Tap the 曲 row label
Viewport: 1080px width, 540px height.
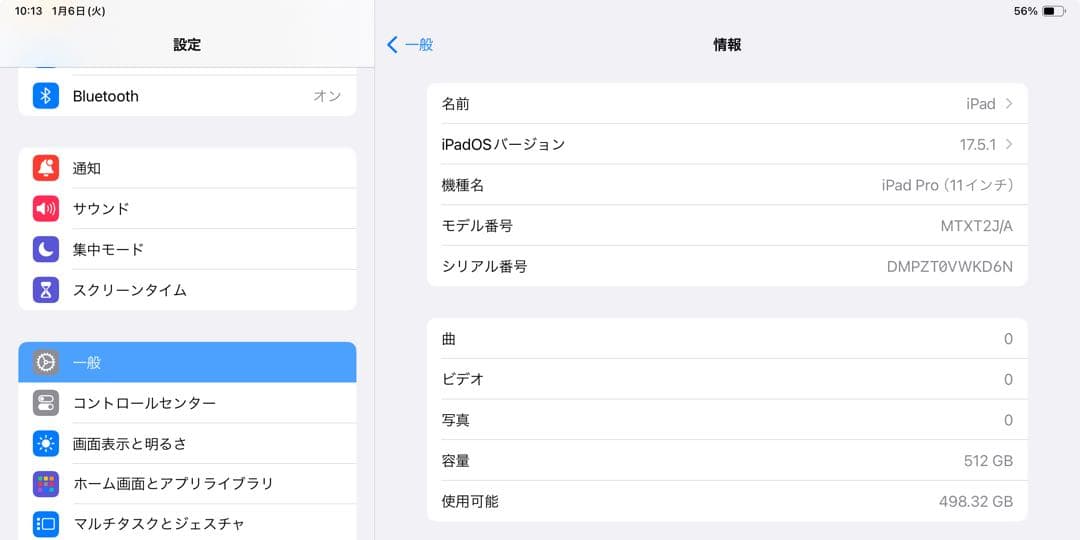[448, 339]
